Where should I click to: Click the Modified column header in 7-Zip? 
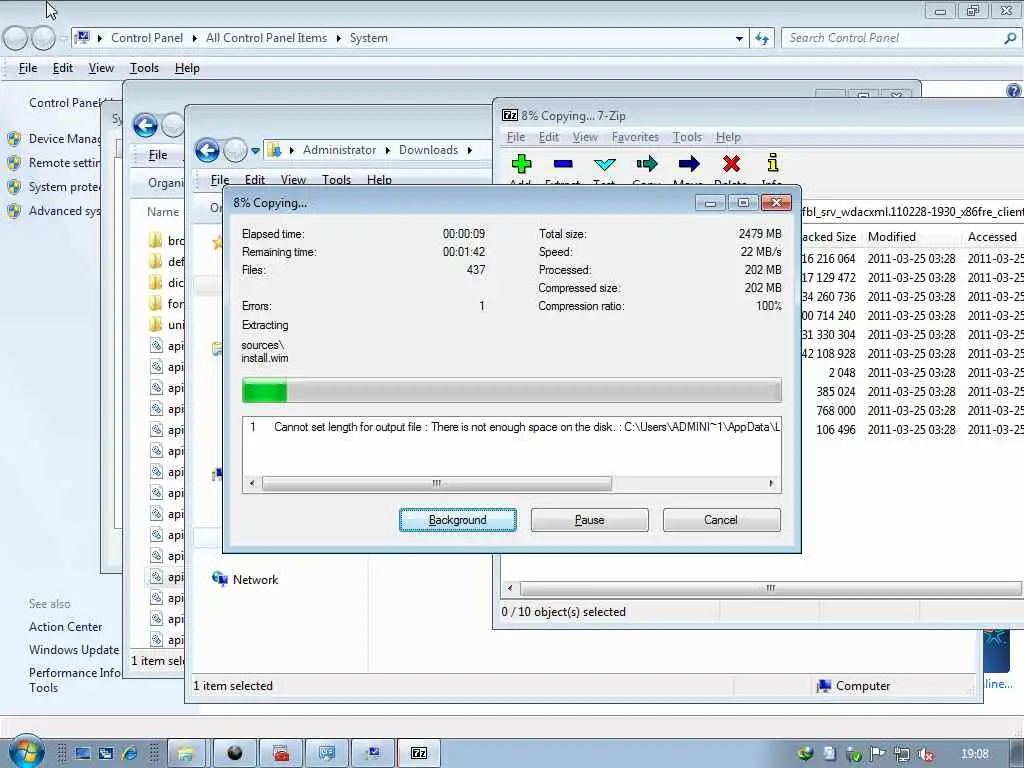click(x=892, y=237)
